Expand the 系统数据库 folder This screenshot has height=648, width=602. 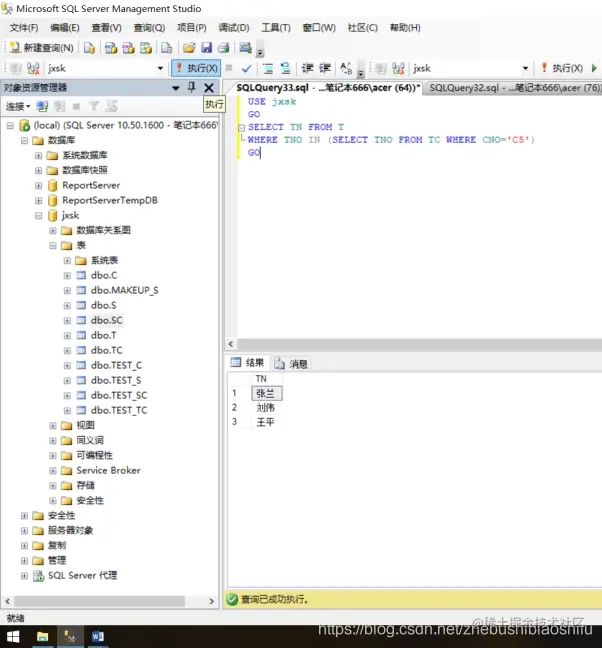[38, 155]
